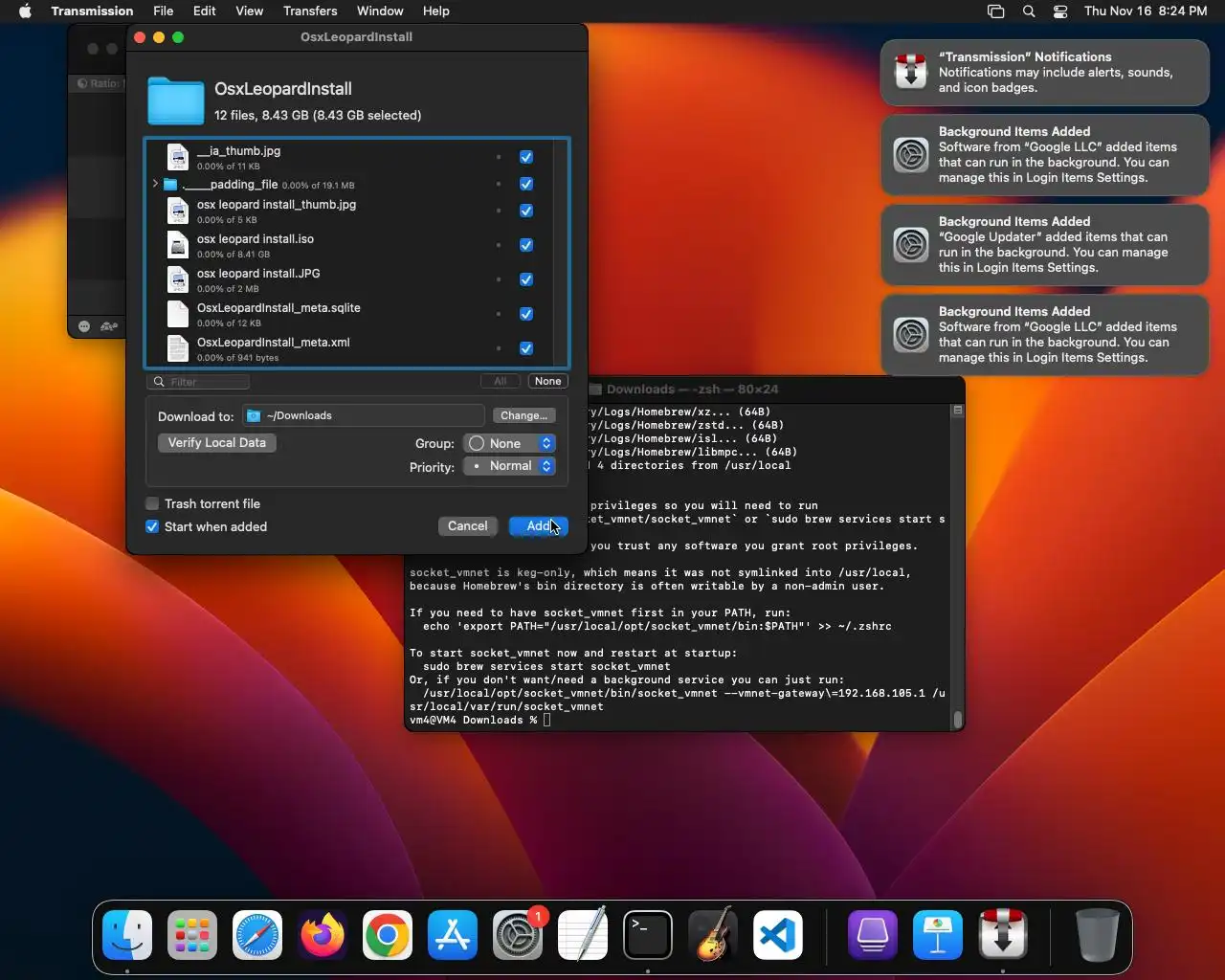Open the Transfers menu
1225x980 pixels.
click(x=310, y=11)
